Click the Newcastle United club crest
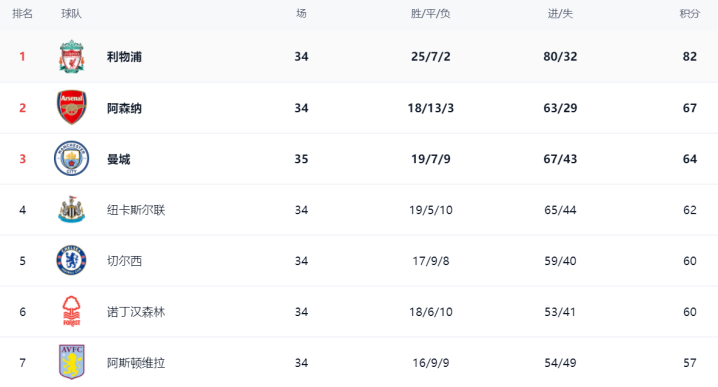Screen dimensions: 718x387 coord(71,209)
